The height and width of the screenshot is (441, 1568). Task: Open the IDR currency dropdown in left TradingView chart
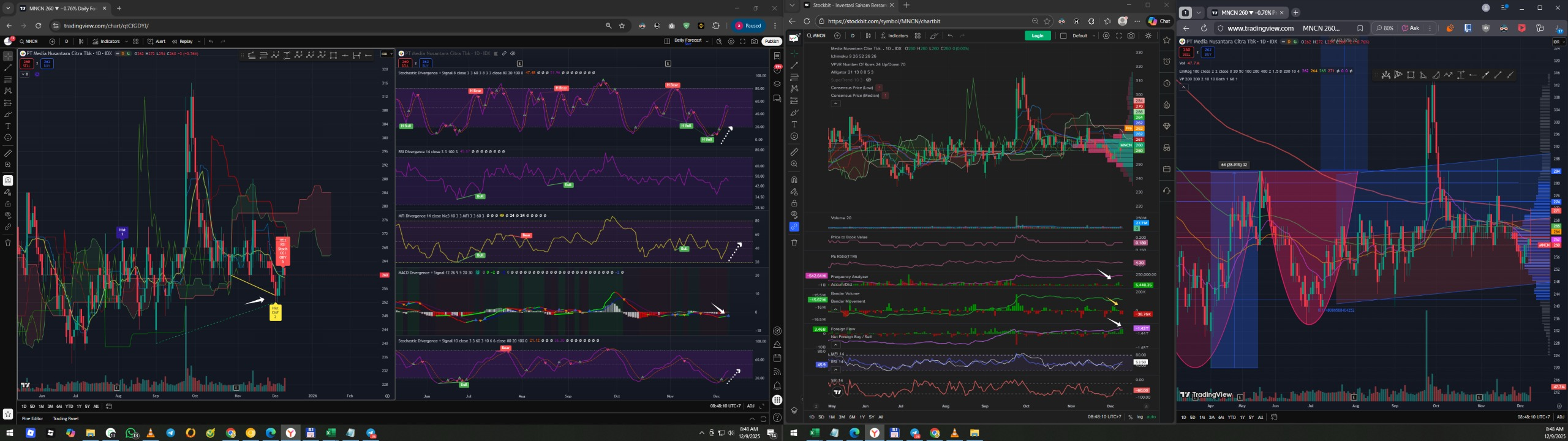tap(386, 54)
